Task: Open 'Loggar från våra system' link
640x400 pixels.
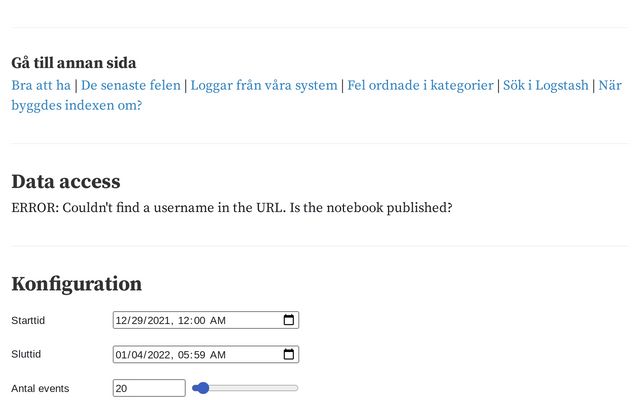Action: 264,85
